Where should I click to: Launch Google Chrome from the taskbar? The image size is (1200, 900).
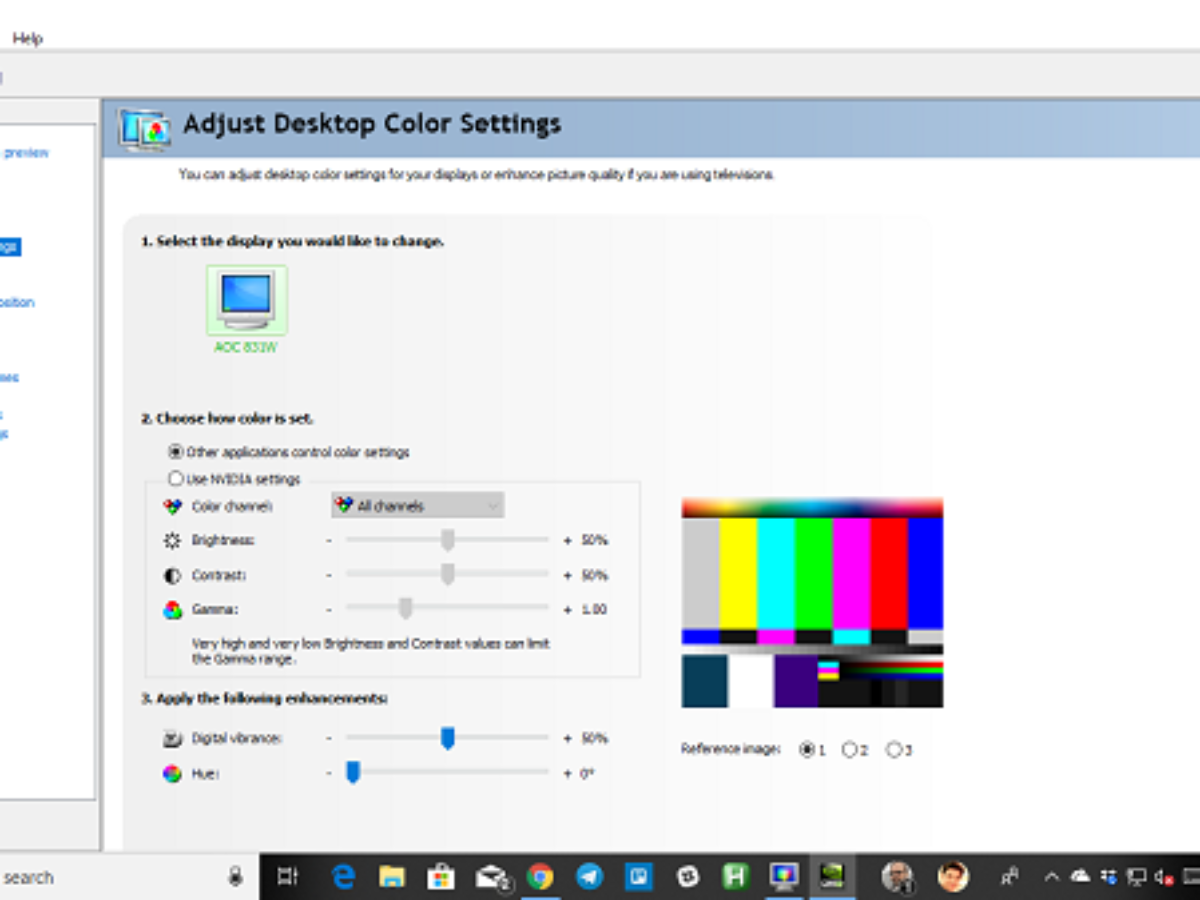pyautogui.click(x=540, y=877)
